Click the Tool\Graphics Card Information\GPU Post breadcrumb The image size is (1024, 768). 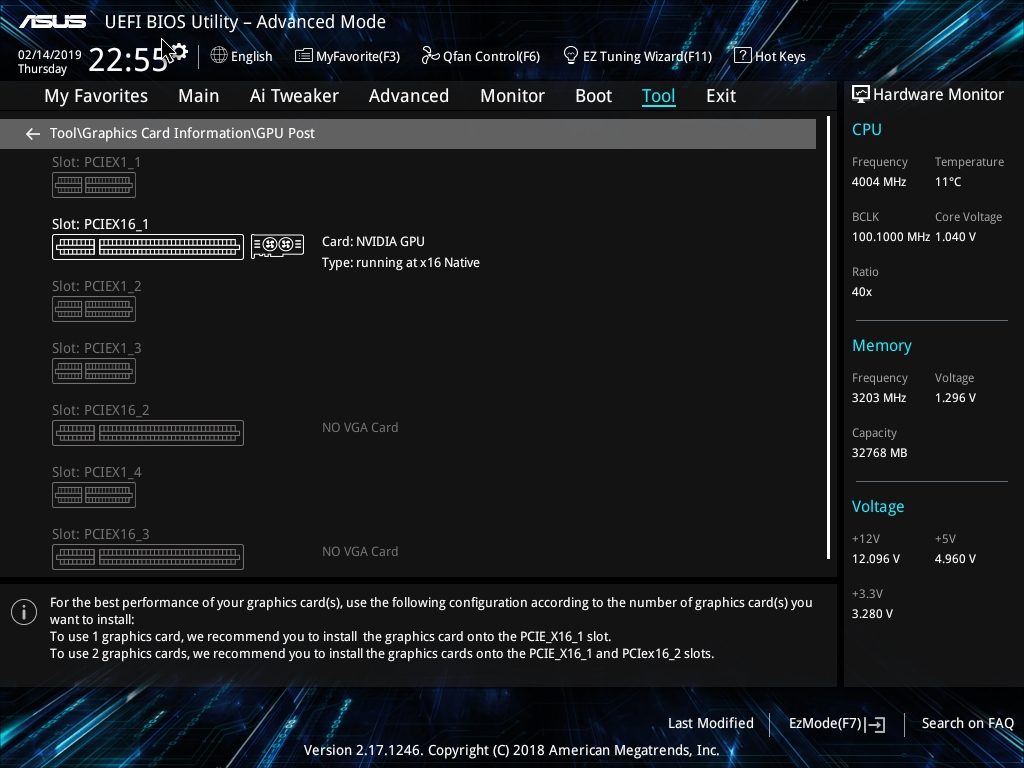[182, 133]
